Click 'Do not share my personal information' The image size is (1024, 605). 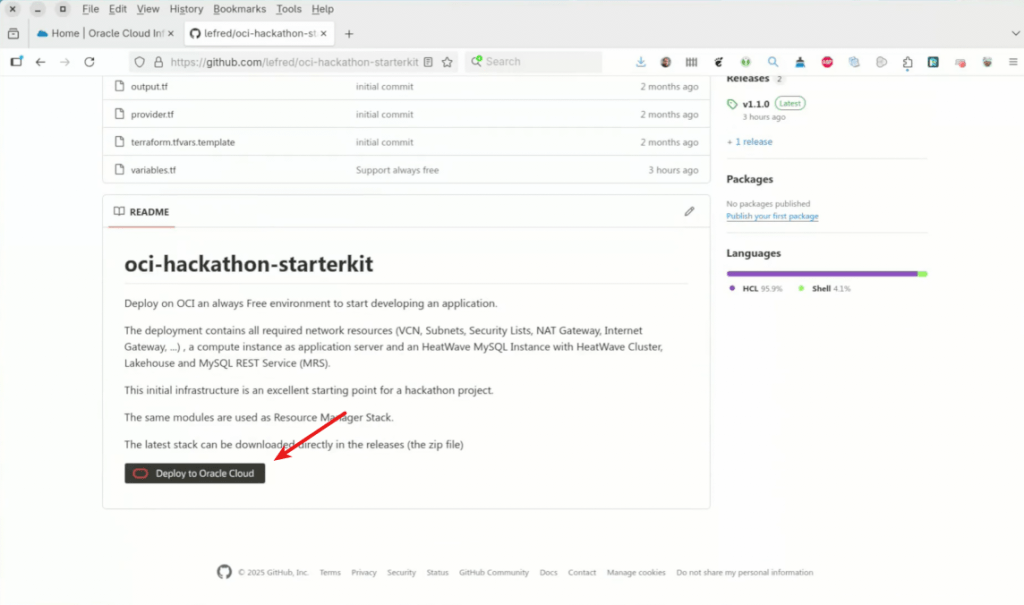click(744, 572)
